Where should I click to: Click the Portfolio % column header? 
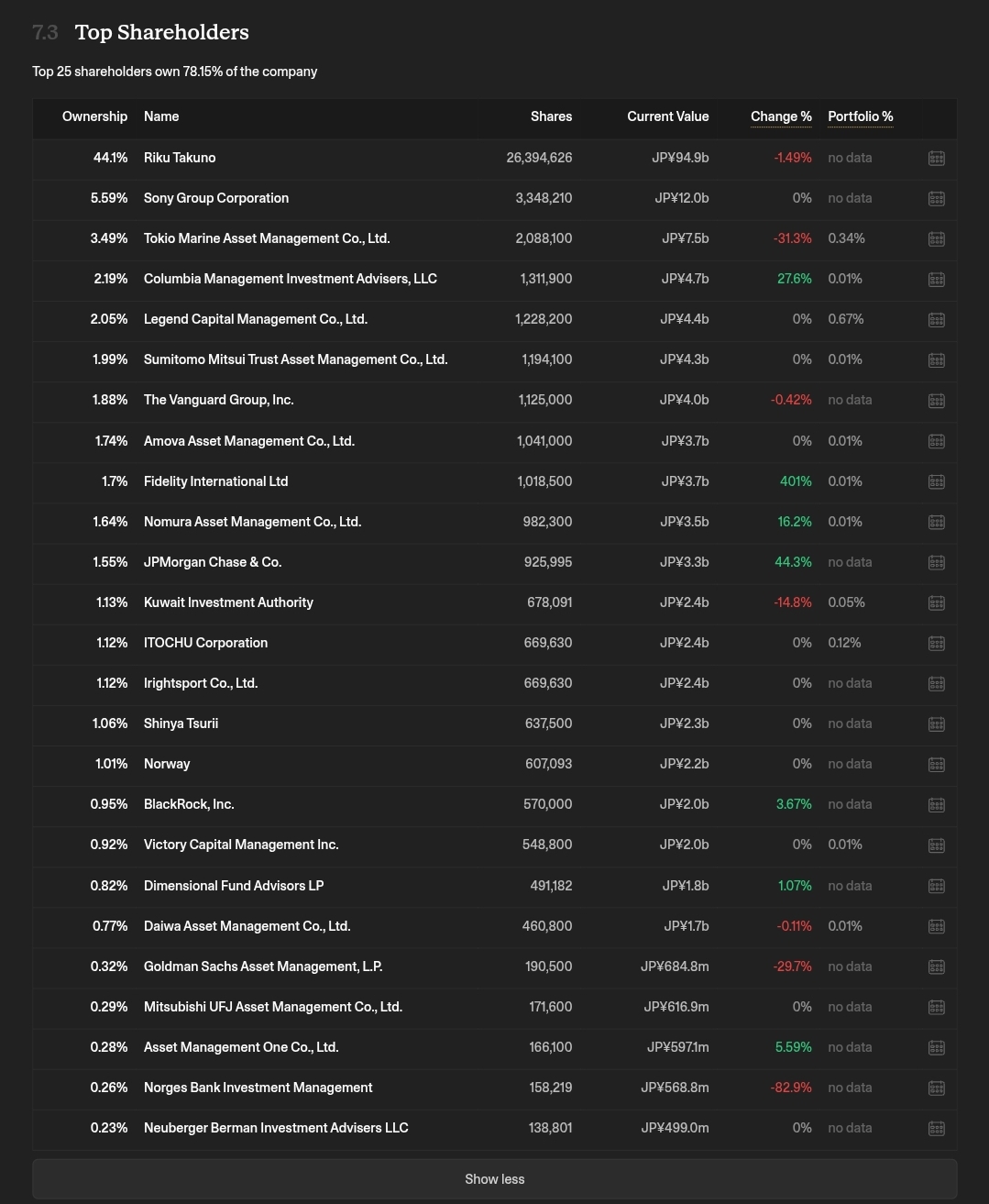[861, 116]
